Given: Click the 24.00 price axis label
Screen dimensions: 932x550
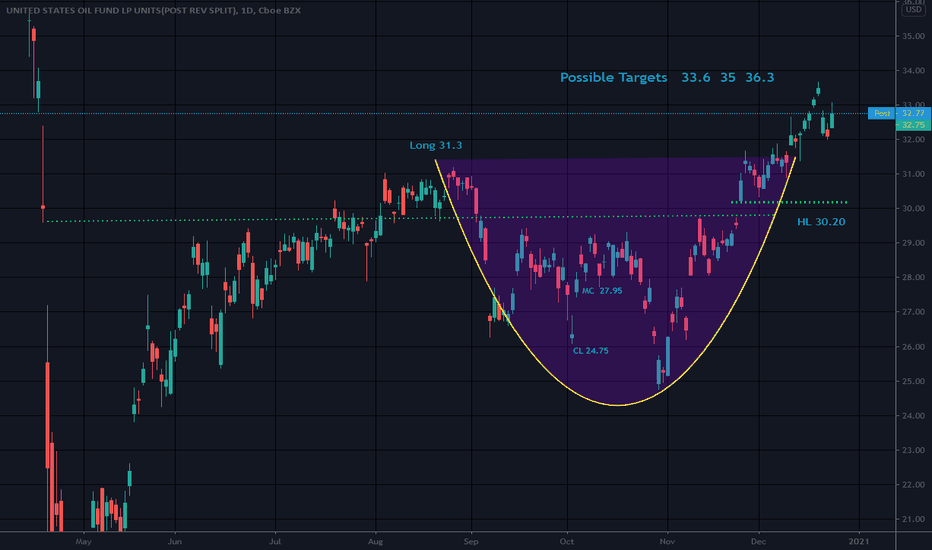Looking at the screenshot, I should coord(913,416).
